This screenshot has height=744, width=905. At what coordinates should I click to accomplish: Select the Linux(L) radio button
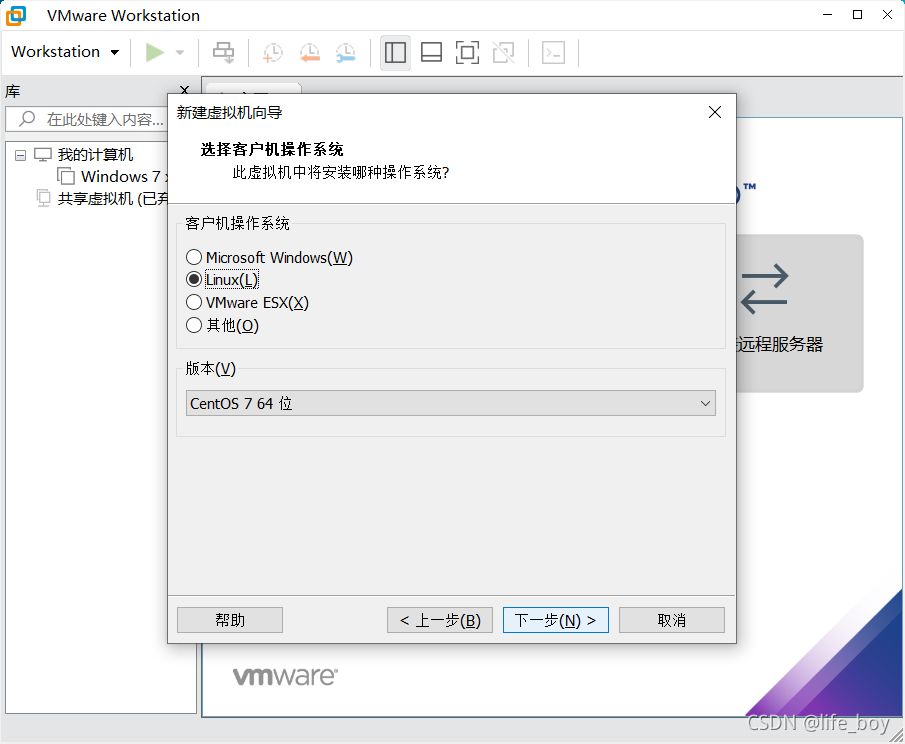[194, 279]
